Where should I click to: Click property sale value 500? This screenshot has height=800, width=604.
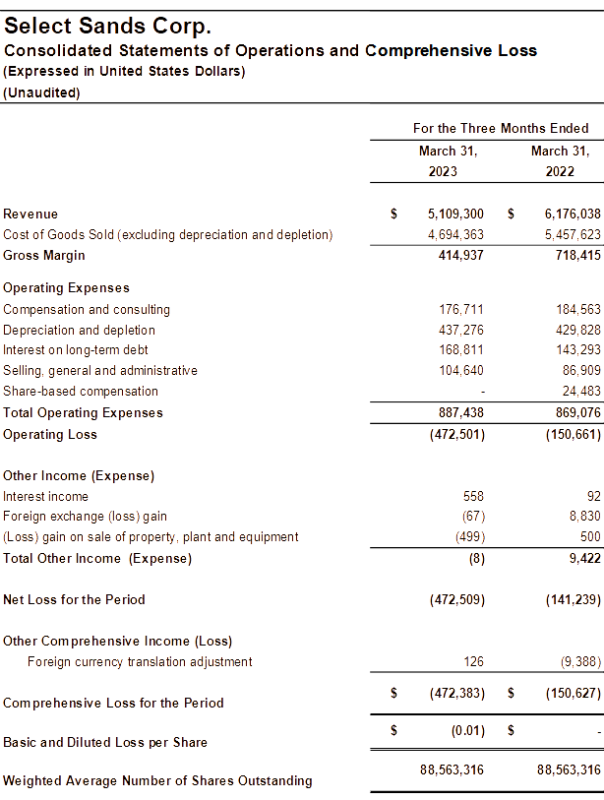click(590, 537)
